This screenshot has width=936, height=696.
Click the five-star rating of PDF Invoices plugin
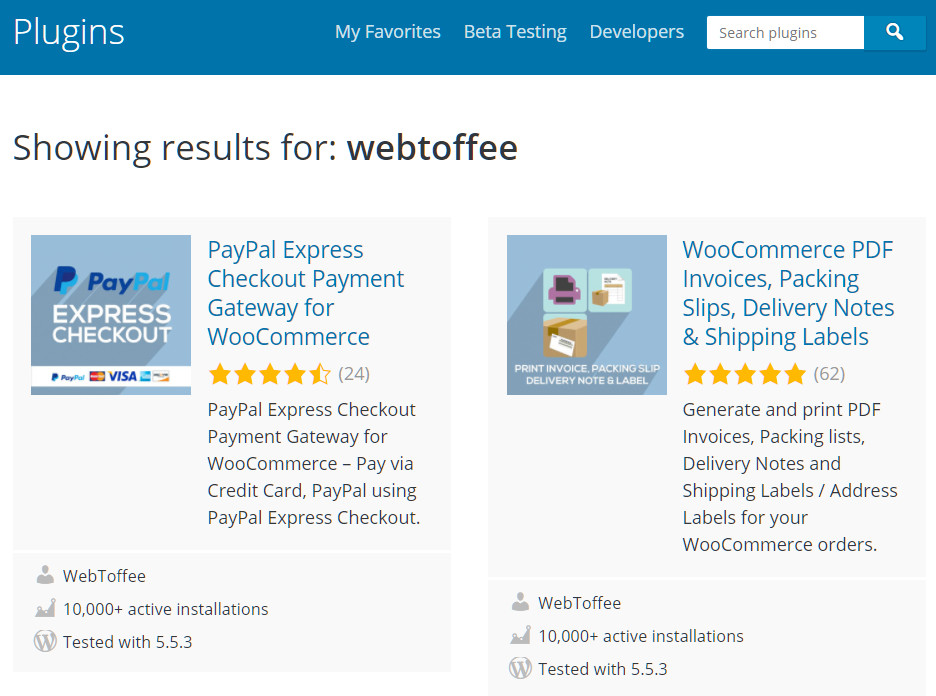point(744,374)
